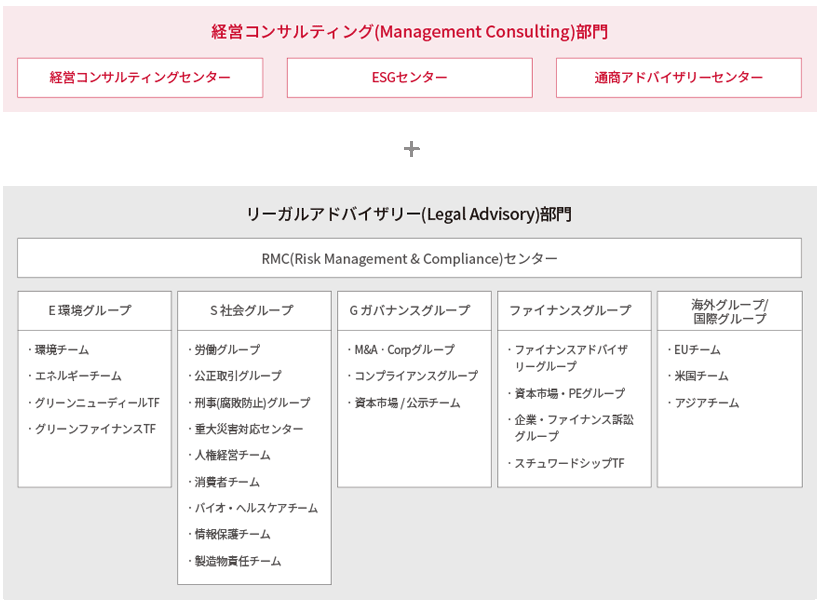Open the バイオ・ヘルスケアチーム entry
The height and width of the screenshot is (610, 820).
coord(256,508)
